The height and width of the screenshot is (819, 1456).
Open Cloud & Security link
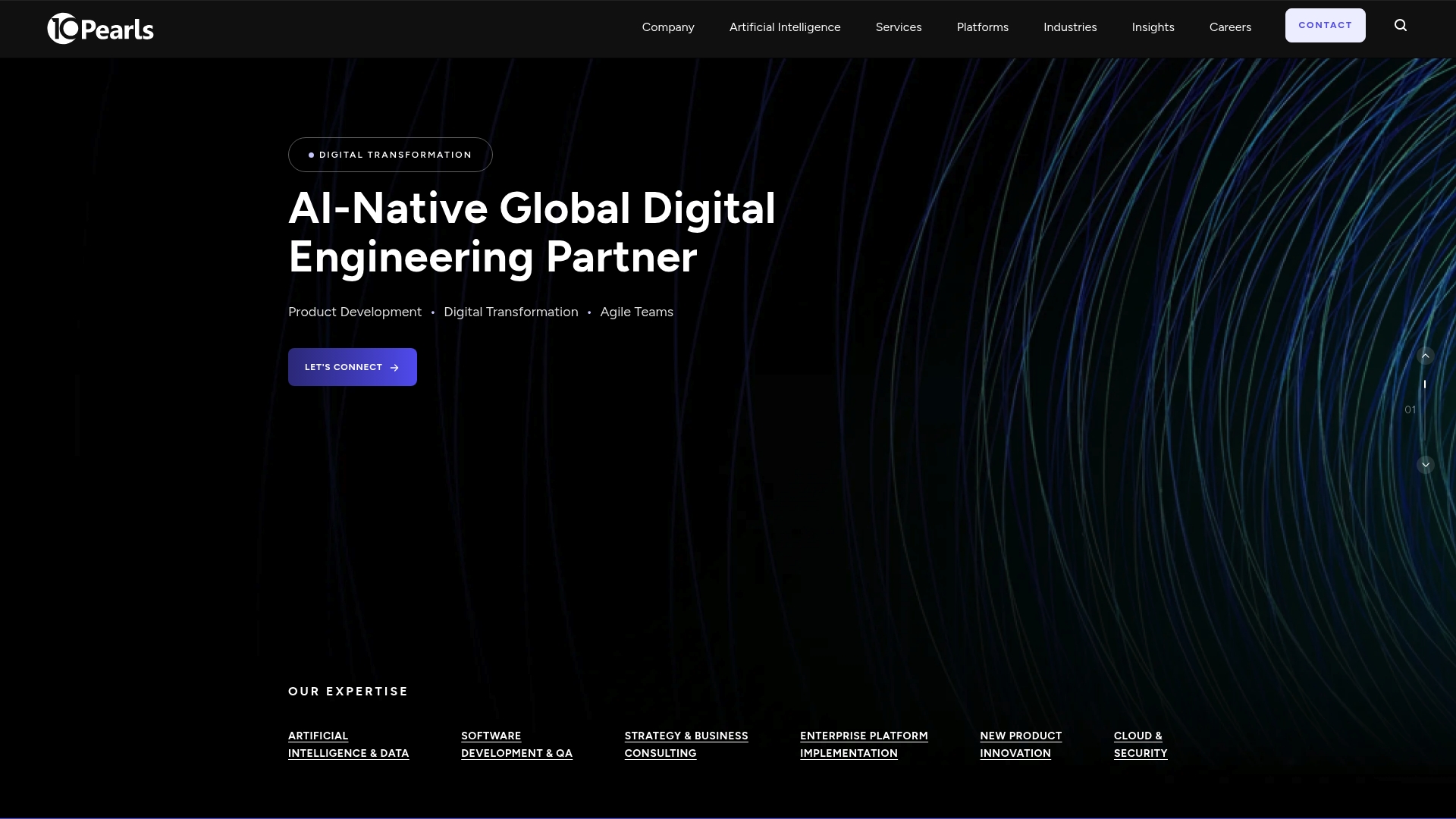click(1141, 745)
